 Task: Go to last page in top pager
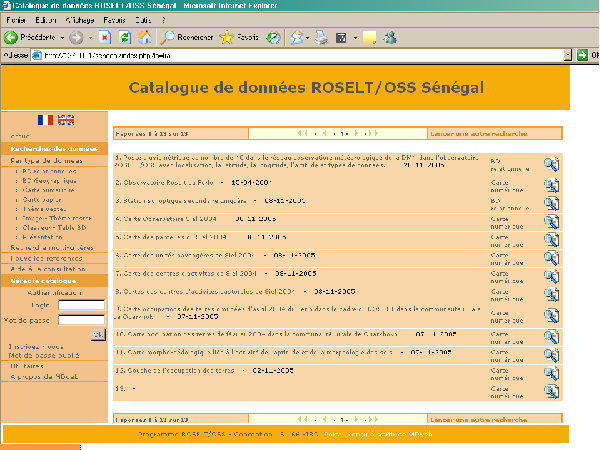(374, 133)
